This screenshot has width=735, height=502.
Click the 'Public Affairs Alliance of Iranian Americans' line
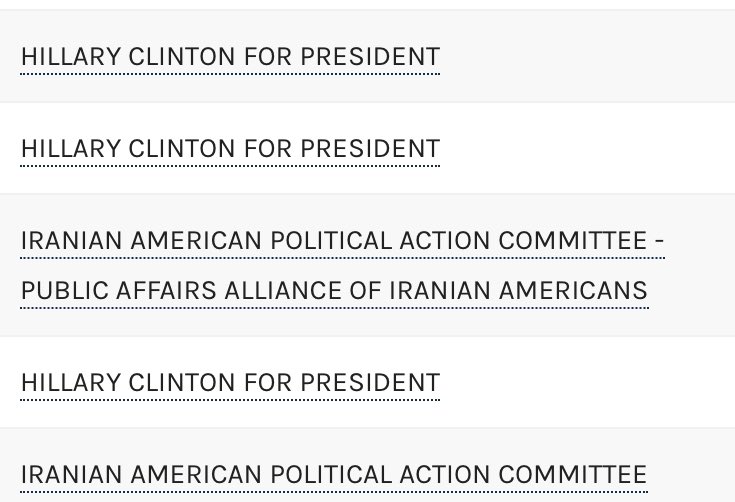coord(334,291)
